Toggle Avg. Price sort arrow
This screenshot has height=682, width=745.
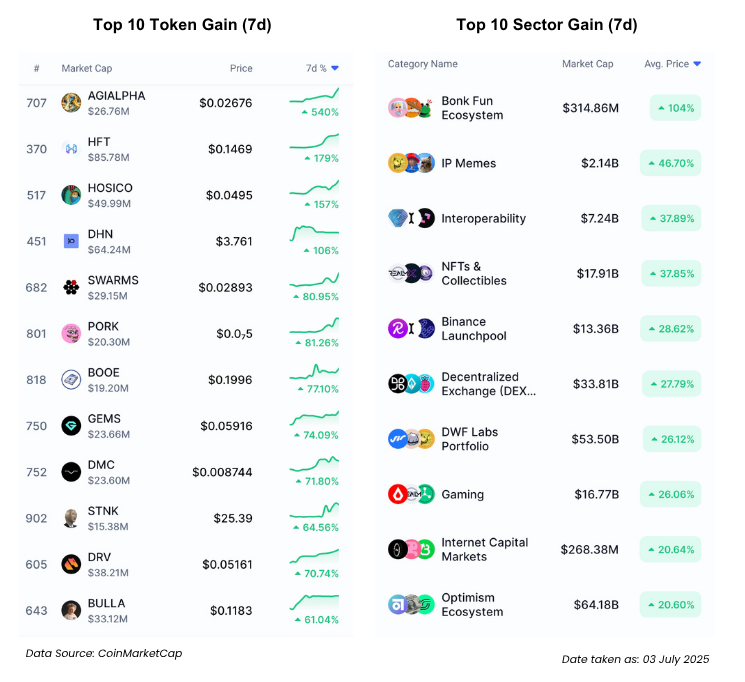click(x=697, y=64)
